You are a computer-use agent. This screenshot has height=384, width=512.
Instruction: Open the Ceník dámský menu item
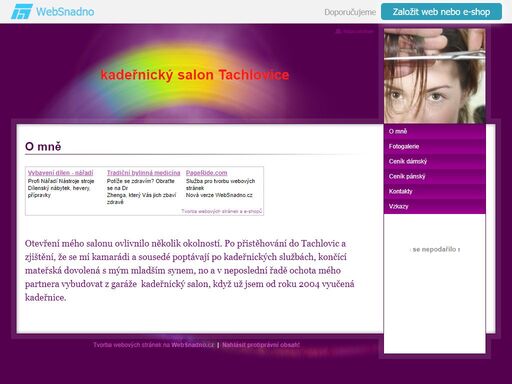pyautogui.click(x=435, y=161)
